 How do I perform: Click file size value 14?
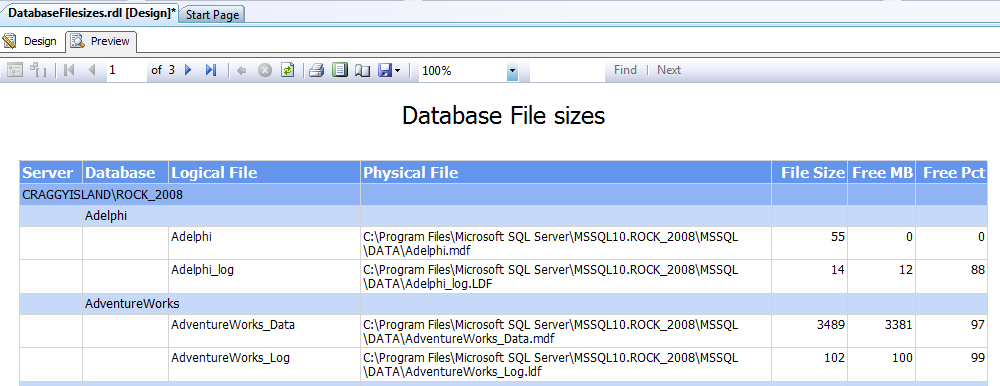837,270
